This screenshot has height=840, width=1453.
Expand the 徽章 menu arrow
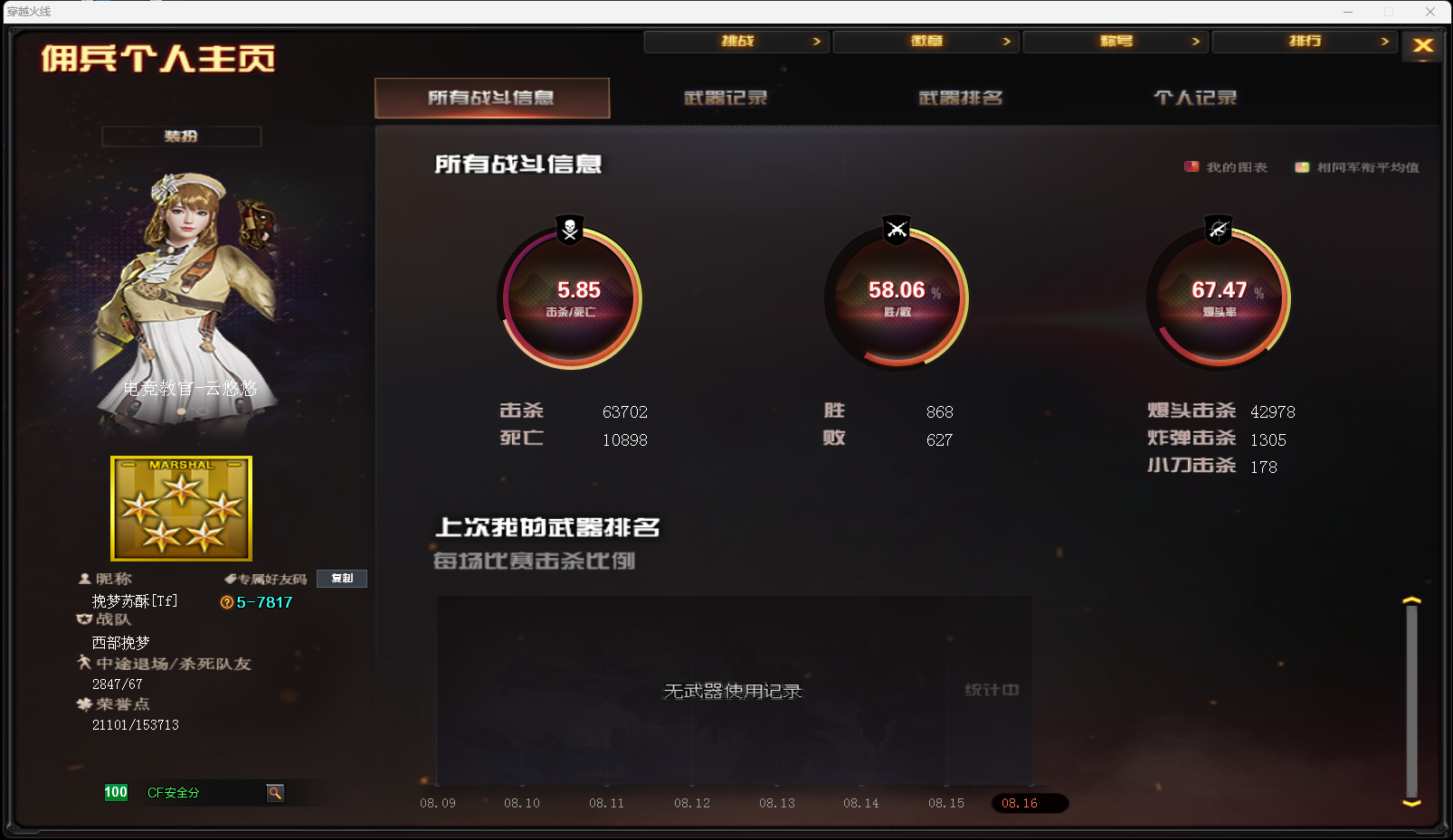click(x=1006, y=42)
